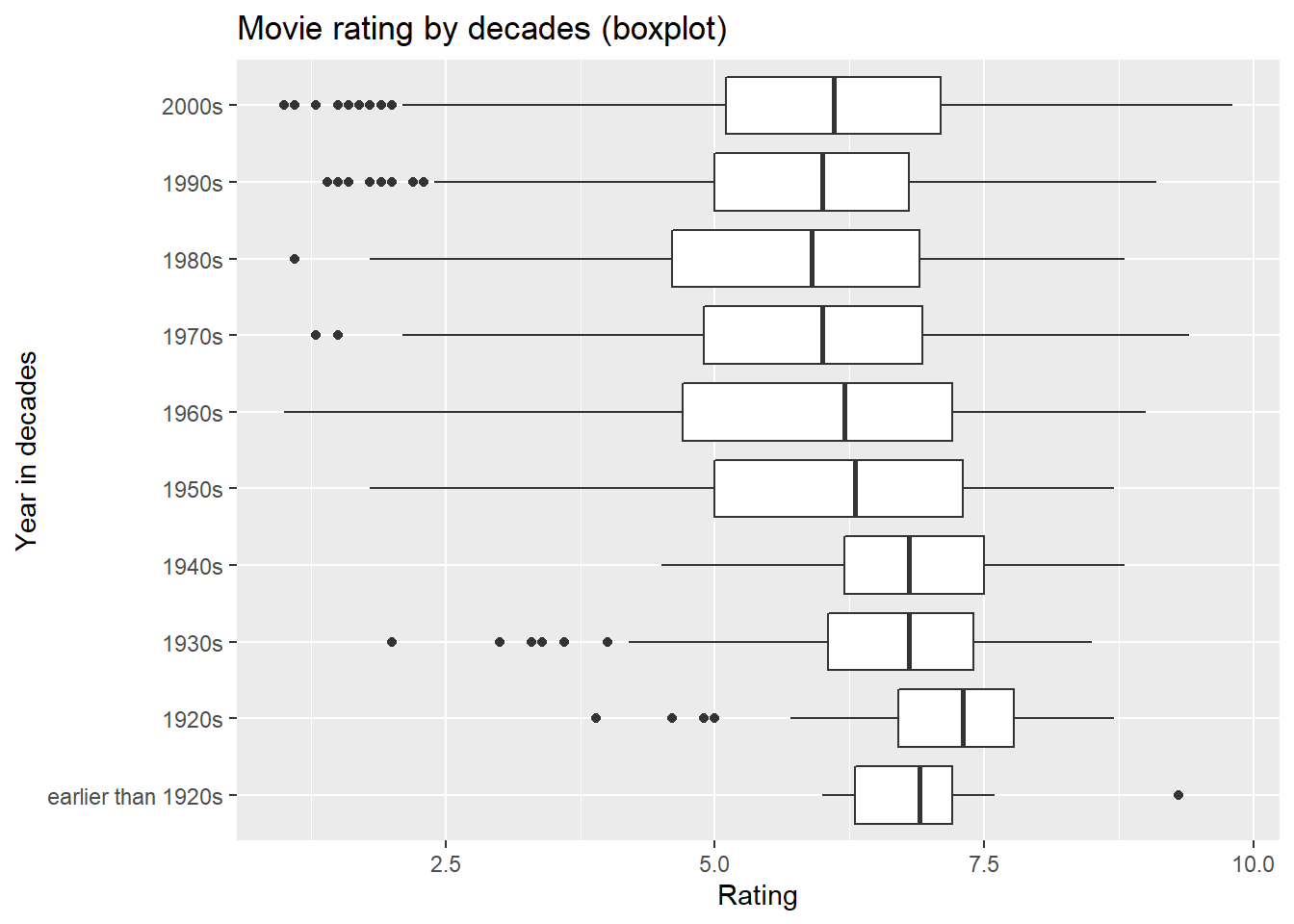The width and height of the screenshot is (1294, 924).
Task: Click the chart title Movie rating by decades
Action: [x=482, y=28]
